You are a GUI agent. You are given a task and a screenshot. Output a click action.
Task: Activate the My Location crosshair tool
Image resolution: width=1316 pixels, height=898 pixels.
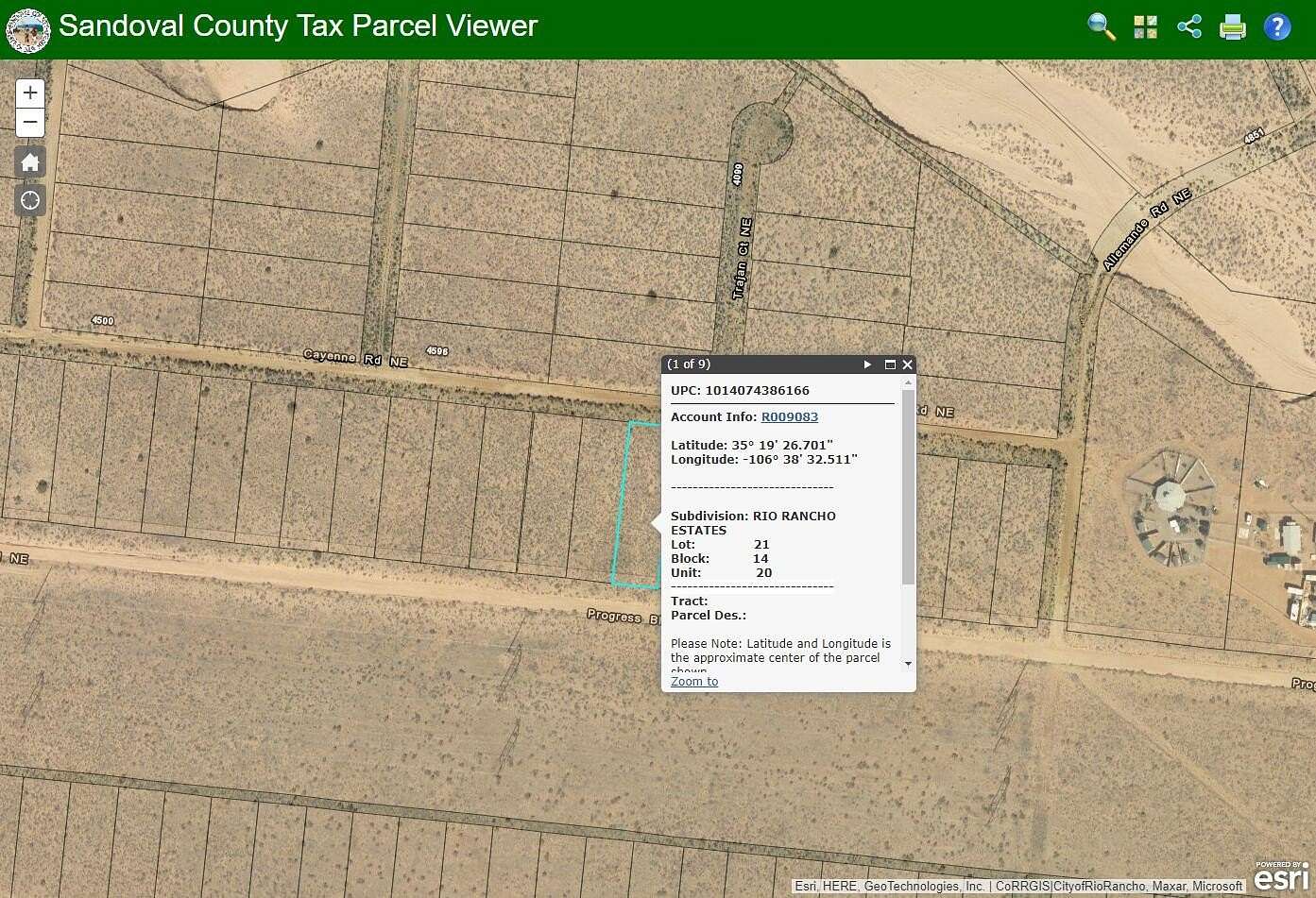pyautogui.click(x=29, y=200)
